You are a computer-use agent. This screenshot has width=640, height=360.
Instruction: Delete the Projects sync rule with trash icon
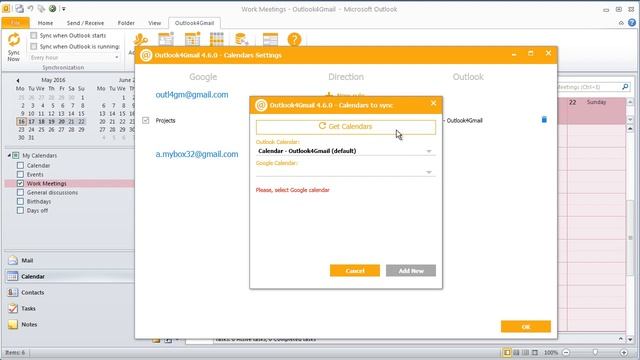pos(544,120)
